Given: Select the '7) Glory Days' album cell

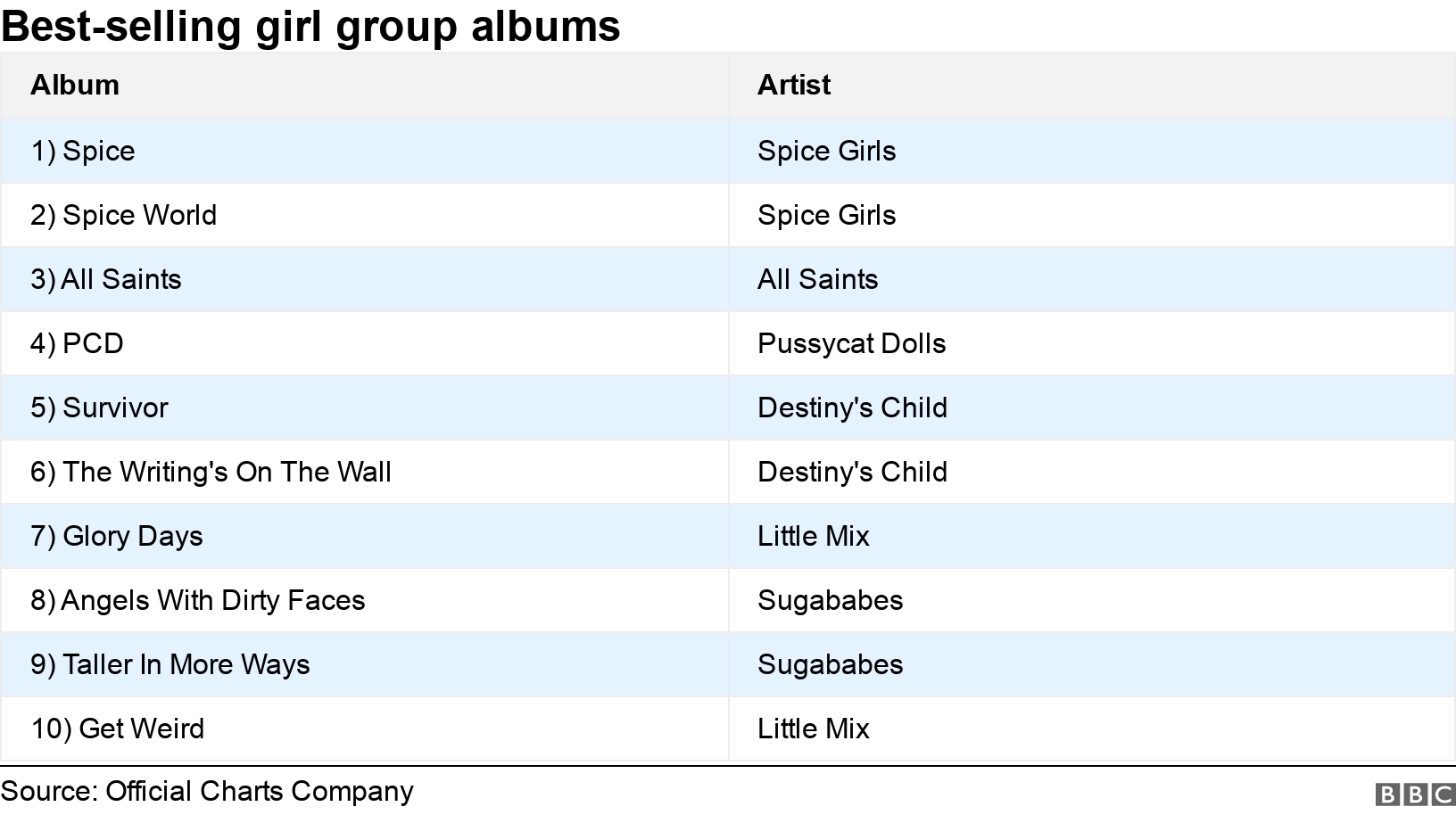Looking at the screenshot, I should pyautogui.click(x=117, y=536).
